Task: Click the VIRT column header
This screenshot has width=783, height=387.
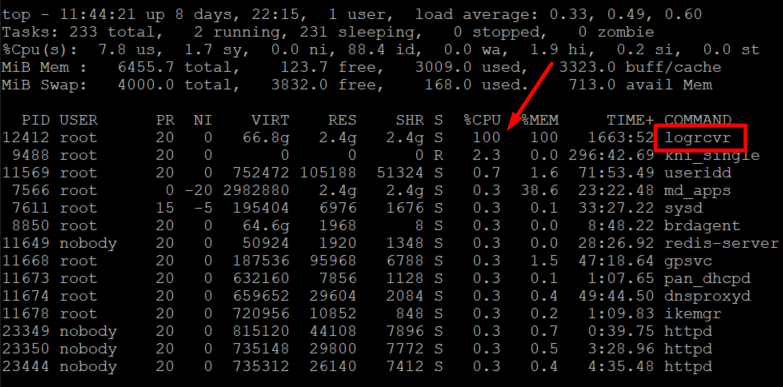Action: click(x=270, y=120)
